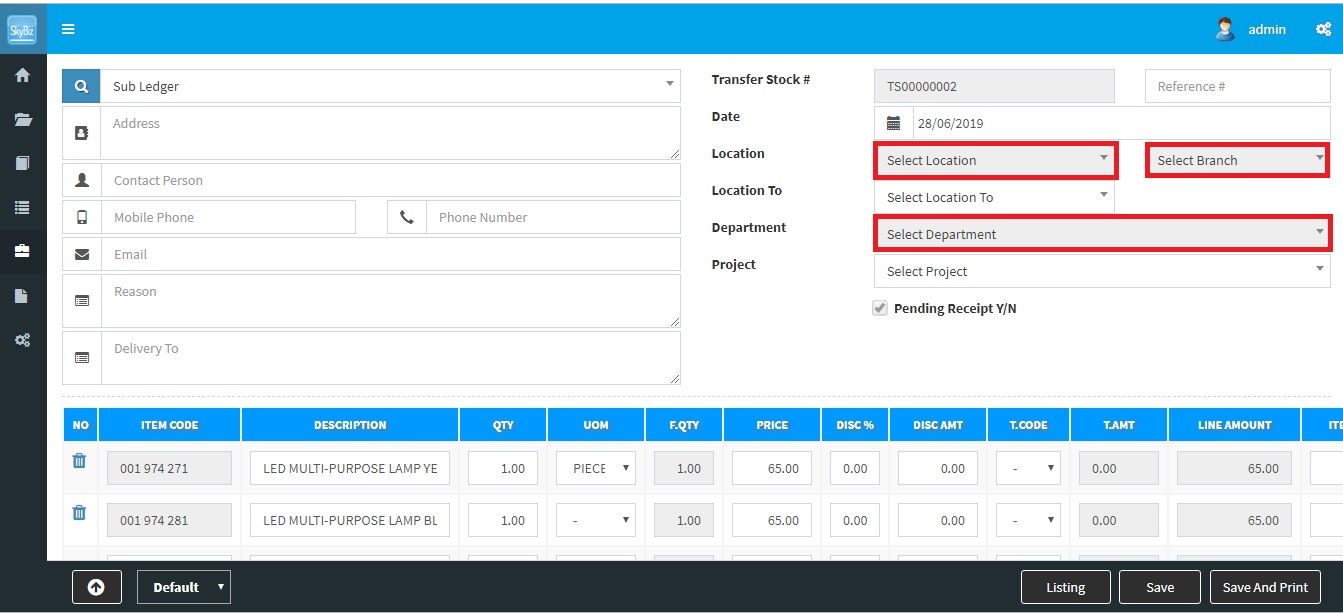Open the list icon menu in sidebar
This screenshot has height=613, width=1343.
click(x=22, y=208)
